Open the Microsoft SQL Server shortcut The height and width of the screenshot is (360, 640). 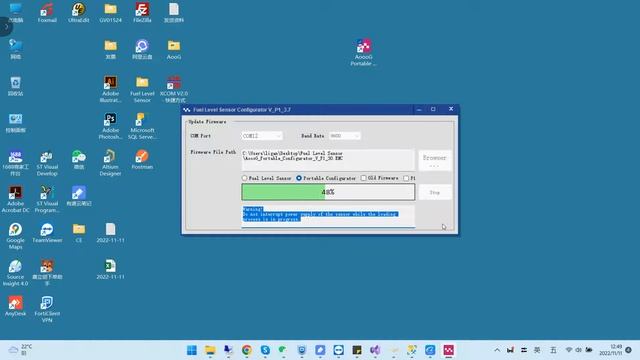pyautogui.click(x=142, y=126)
